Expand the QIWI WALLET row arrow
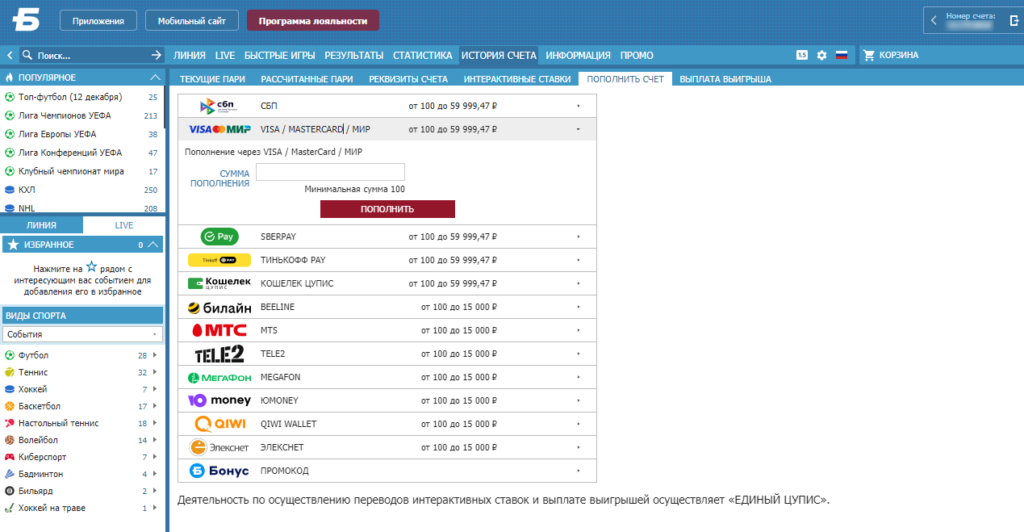Image resolution: width=1024 pixels, height=532 pixels. pos(578,424)
